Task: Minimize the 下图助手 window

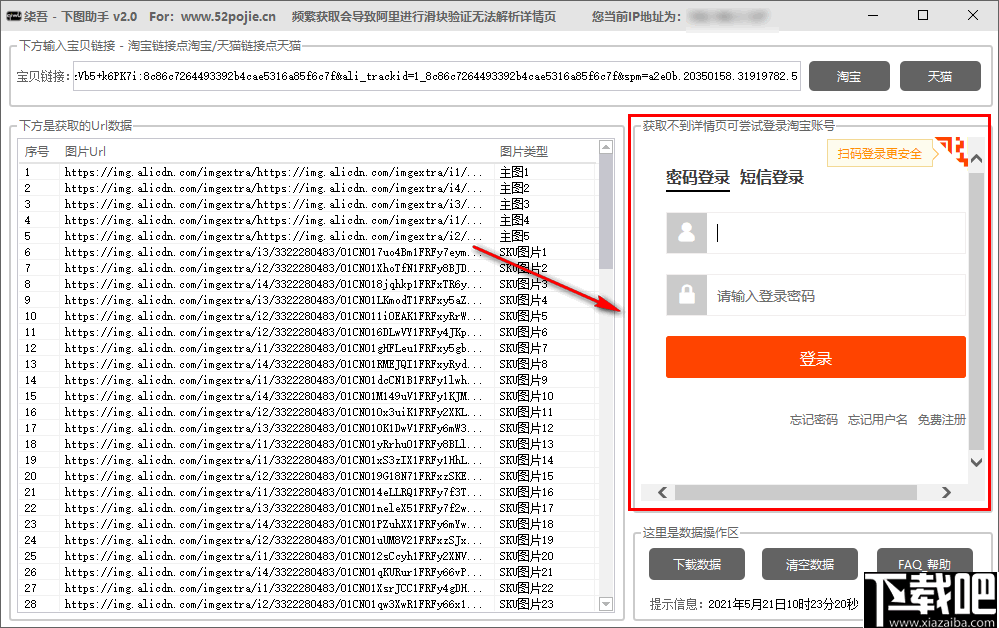Action: 873,15
